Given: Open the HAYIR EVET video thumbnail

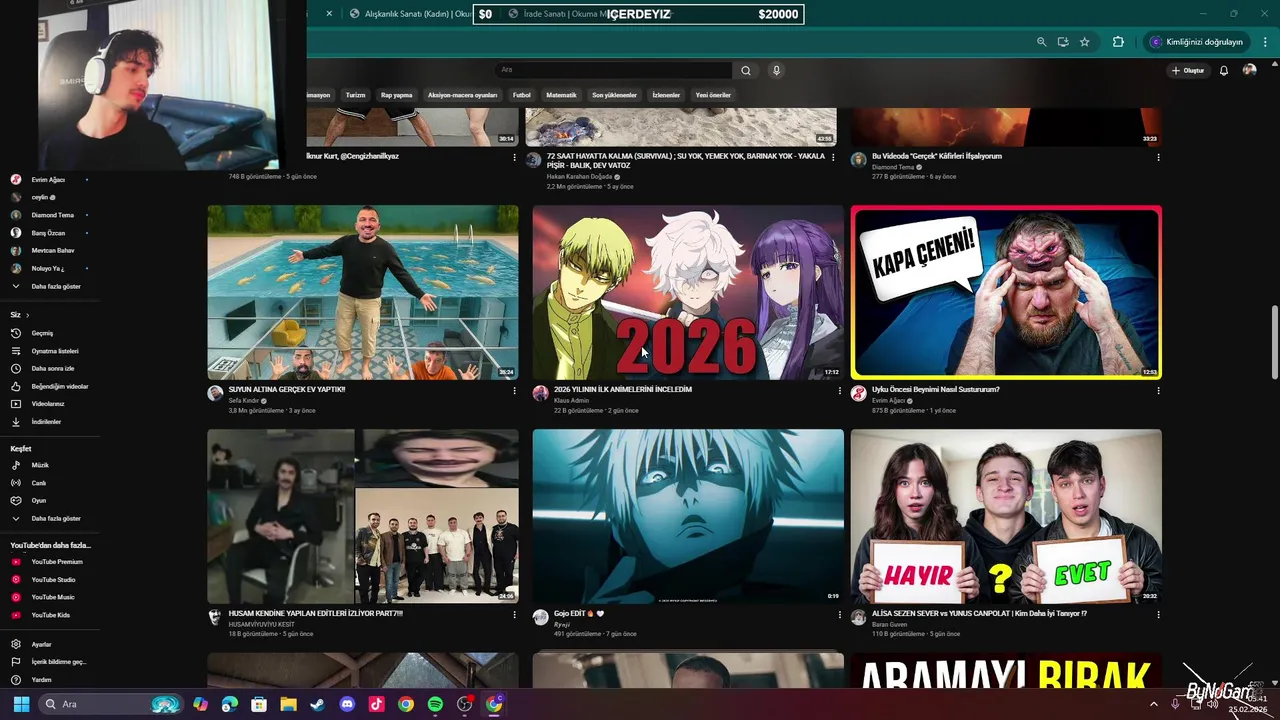Looking at the screenshot, I should (1006, 516).
